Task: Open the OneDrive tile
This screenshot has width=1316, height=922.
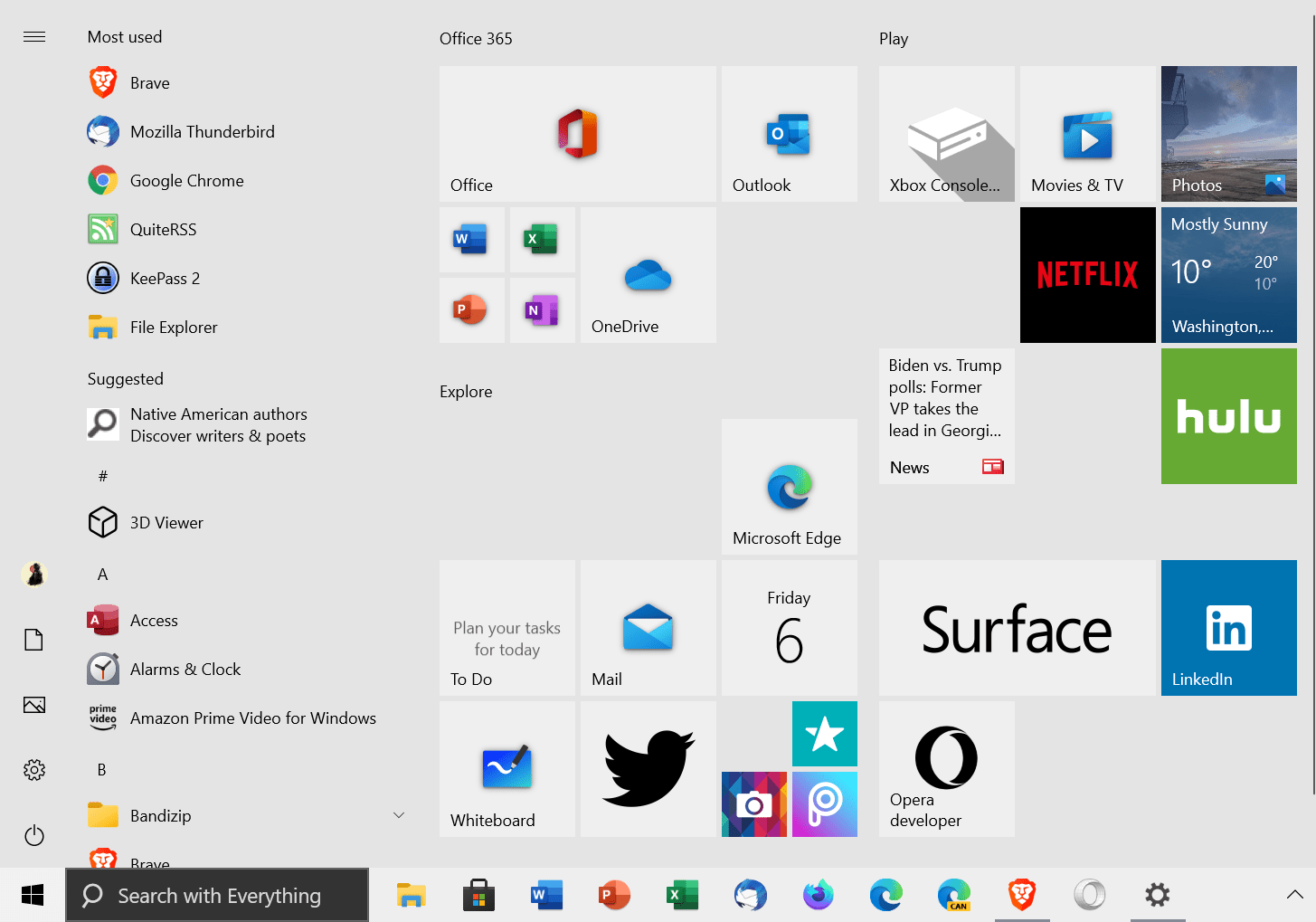Action: pyautogui.click(x=648, y=275)
